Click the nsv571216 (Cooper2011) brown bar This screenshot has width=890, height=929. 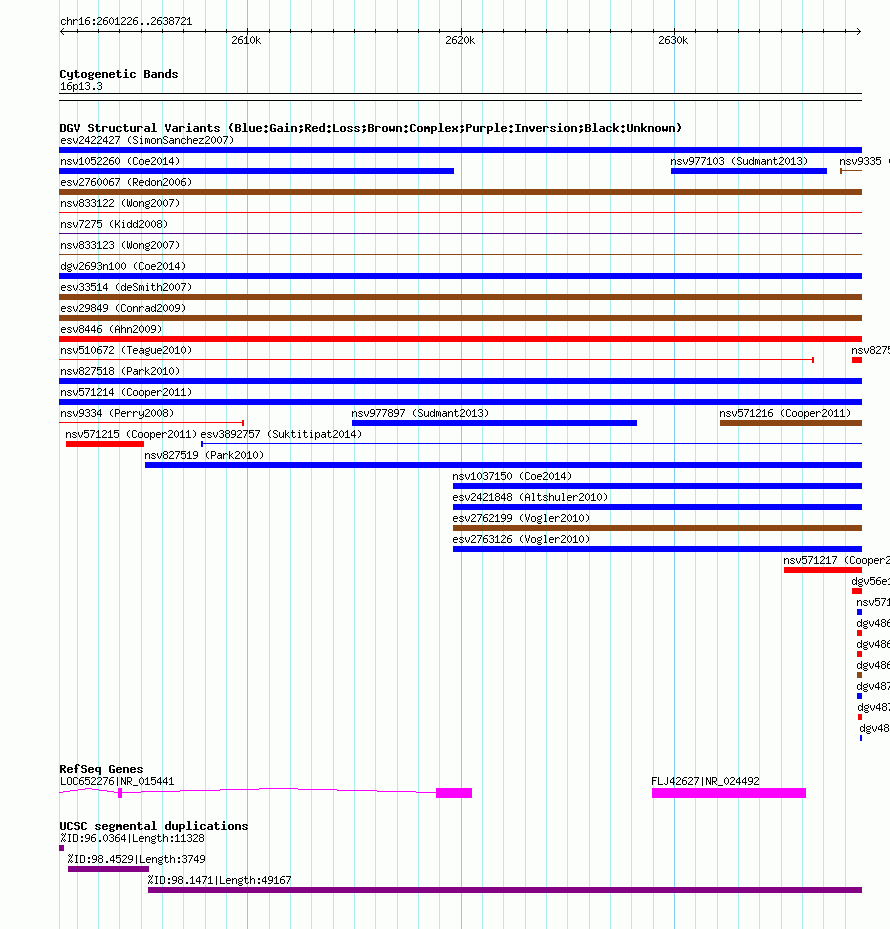pos(791,423)
